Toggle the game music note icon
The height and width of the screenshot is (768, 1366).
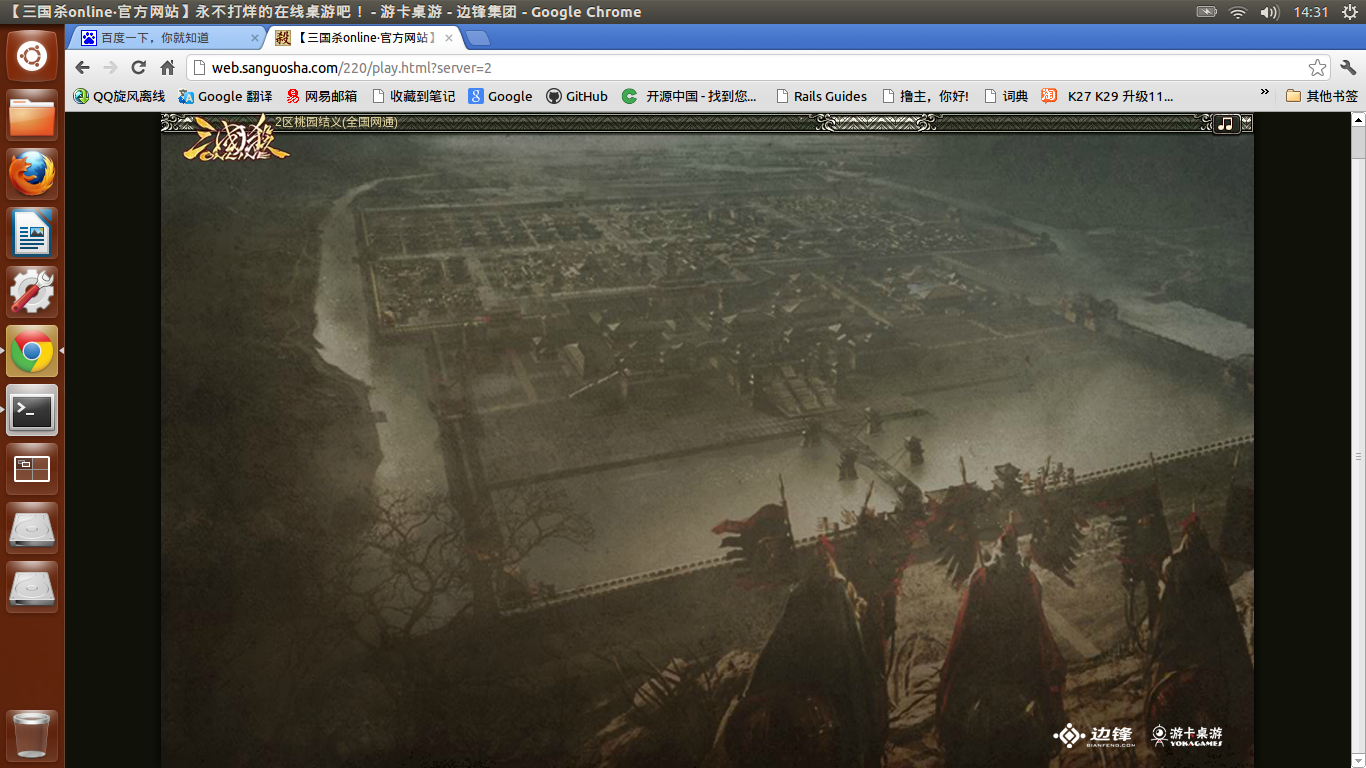1227,123
